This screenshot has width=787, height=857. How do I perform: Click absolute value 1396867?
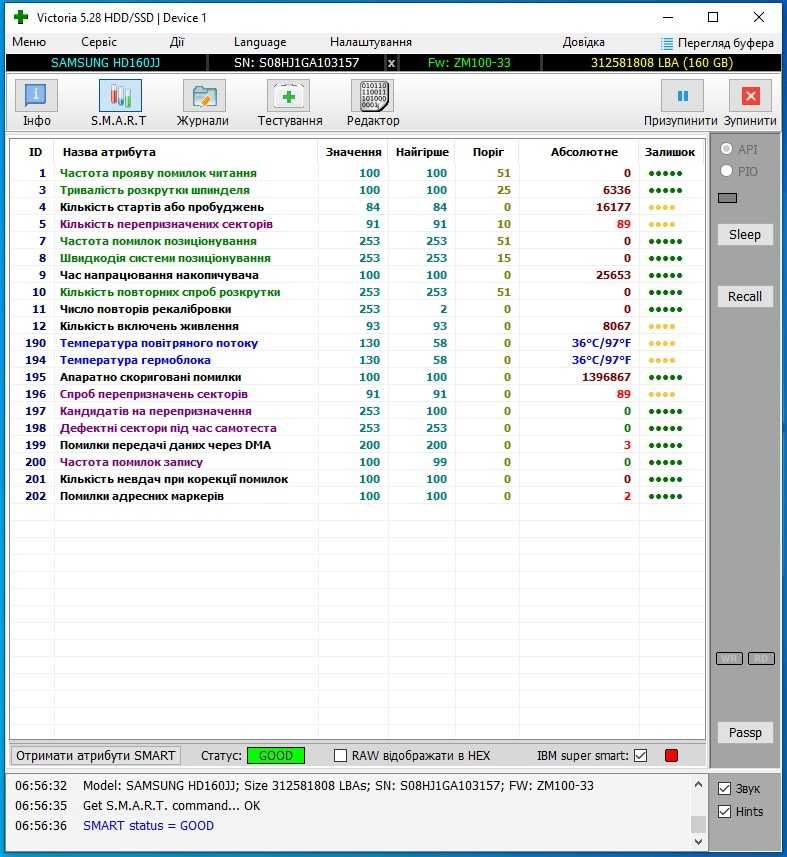[606, 377]
